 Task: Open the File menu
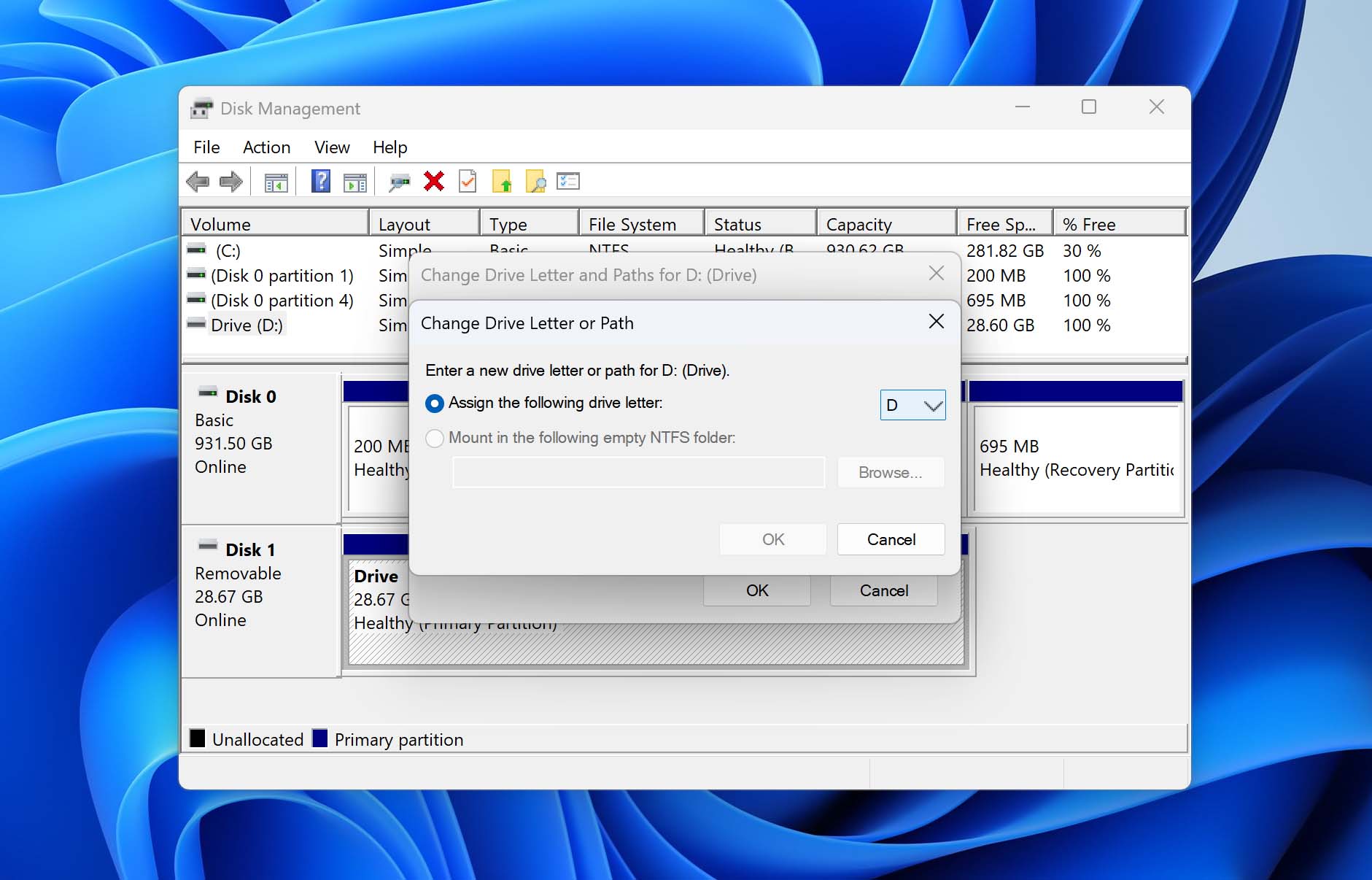pos(206,147)
